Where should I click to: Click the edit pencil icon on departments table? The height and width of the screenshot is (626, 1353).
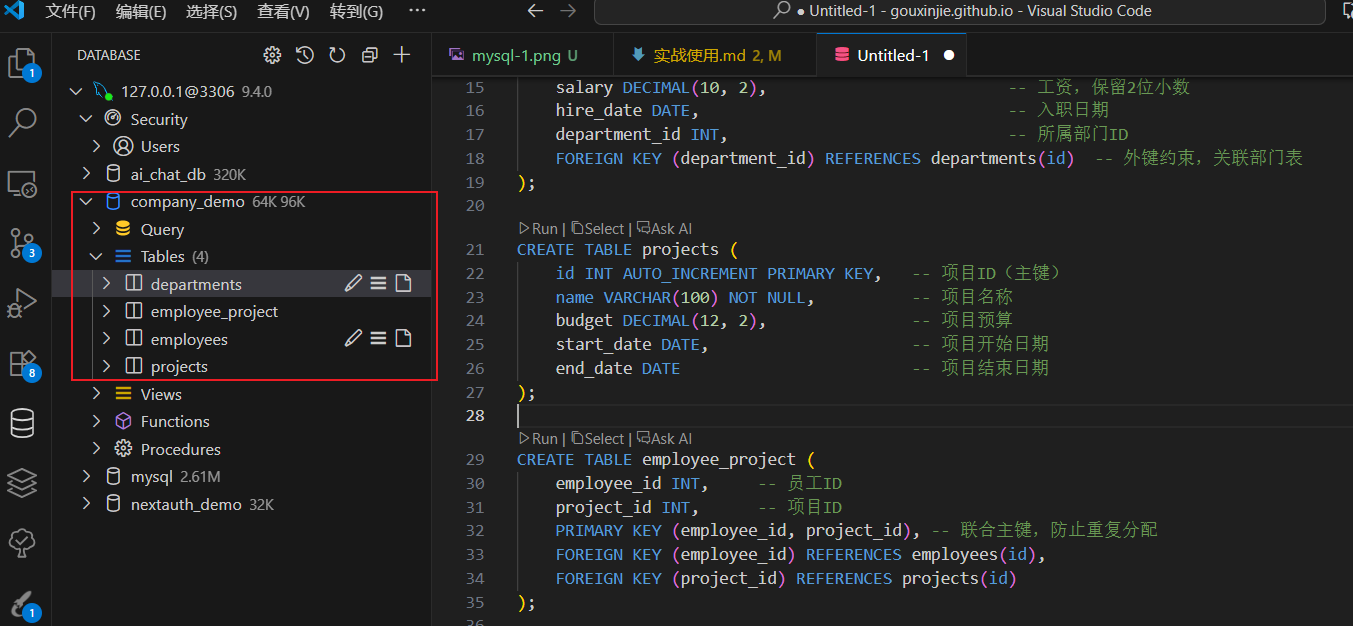tap(352, 283)
